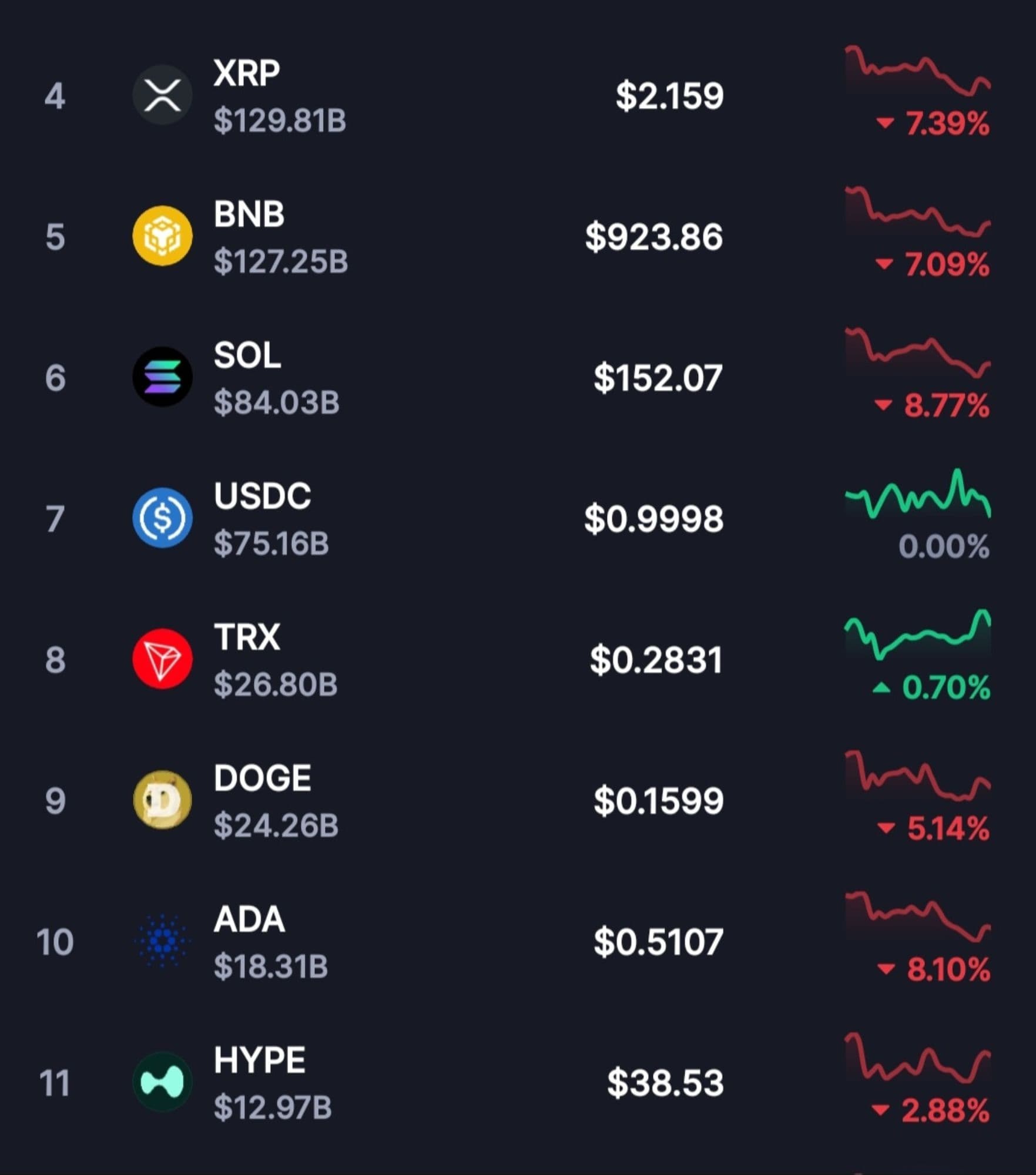
Task: Click XRP market cap $129.81B
Action: click(x=280, y=121)
